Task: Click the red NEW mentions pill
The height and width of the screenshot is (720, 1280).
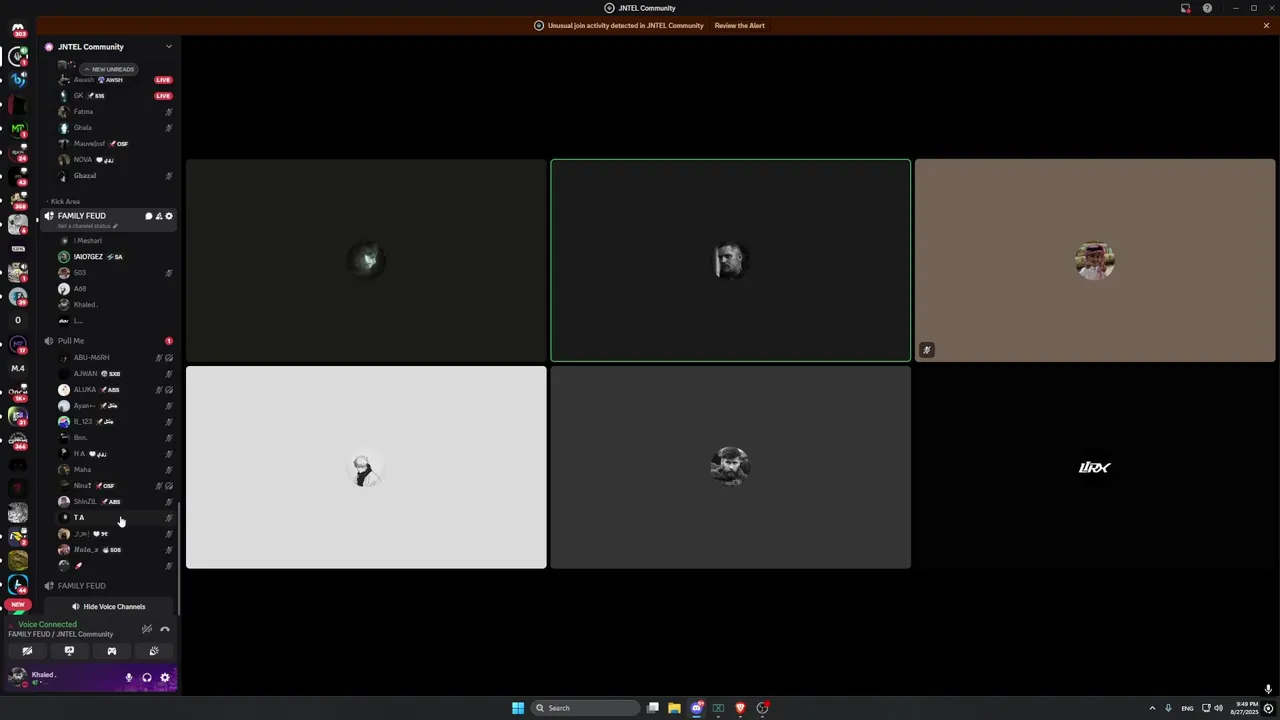Action: (x=18, y=605)
